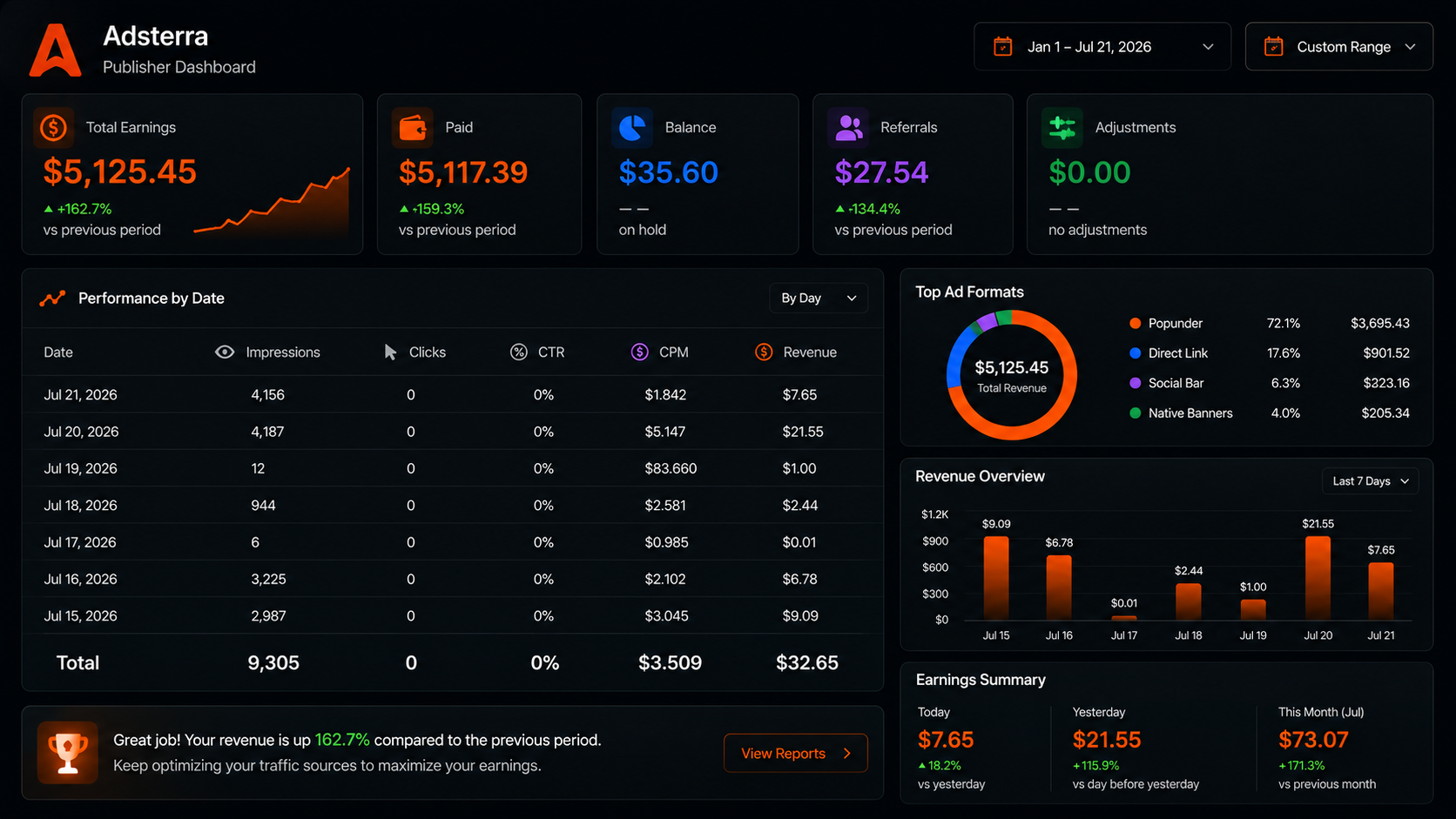Viewport: 1456px width, 819px height.
Task: Click the Adjustments sliders icon
Action: [x=1062, y=128]
